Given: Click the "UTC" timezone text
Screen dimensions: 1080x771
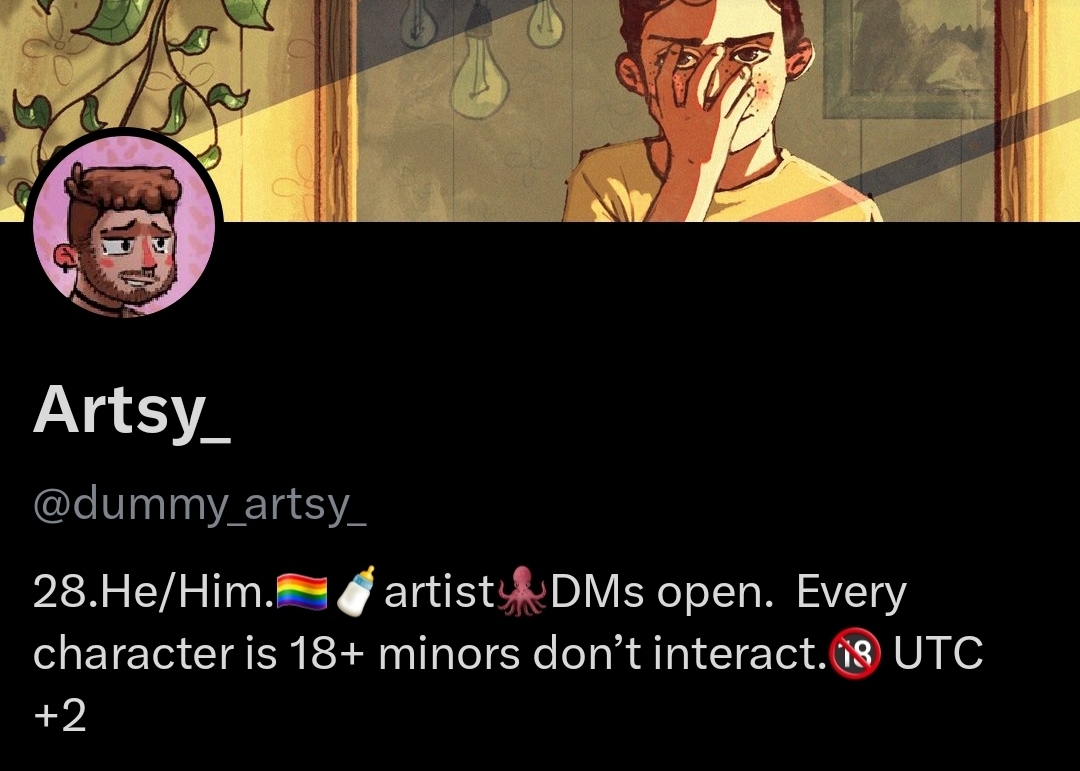Looking at the screenshot, I should 938,654.
